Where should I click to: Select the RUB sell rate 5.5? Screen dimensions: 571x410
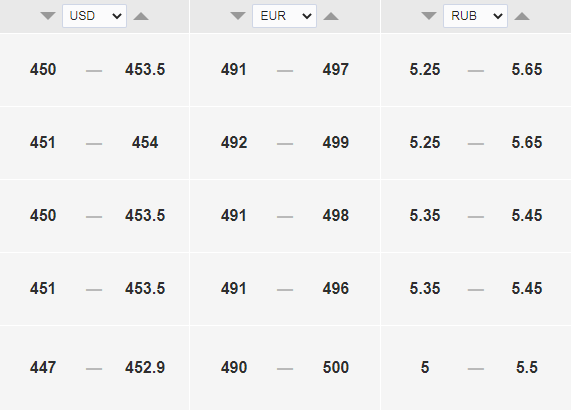[x=527, y=367]
